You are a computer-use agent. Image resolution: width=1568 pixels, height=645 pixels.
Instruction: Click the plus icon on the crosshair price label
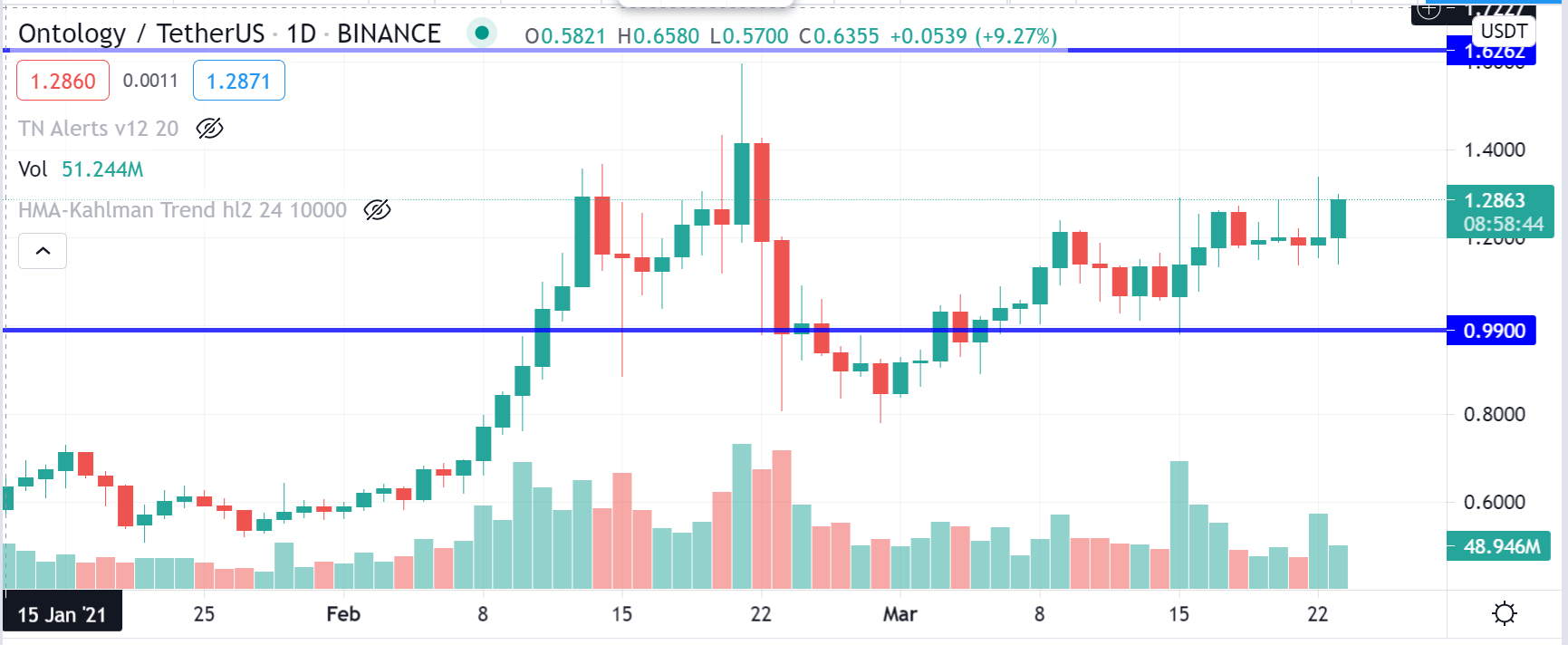(x=1429, y=10)
